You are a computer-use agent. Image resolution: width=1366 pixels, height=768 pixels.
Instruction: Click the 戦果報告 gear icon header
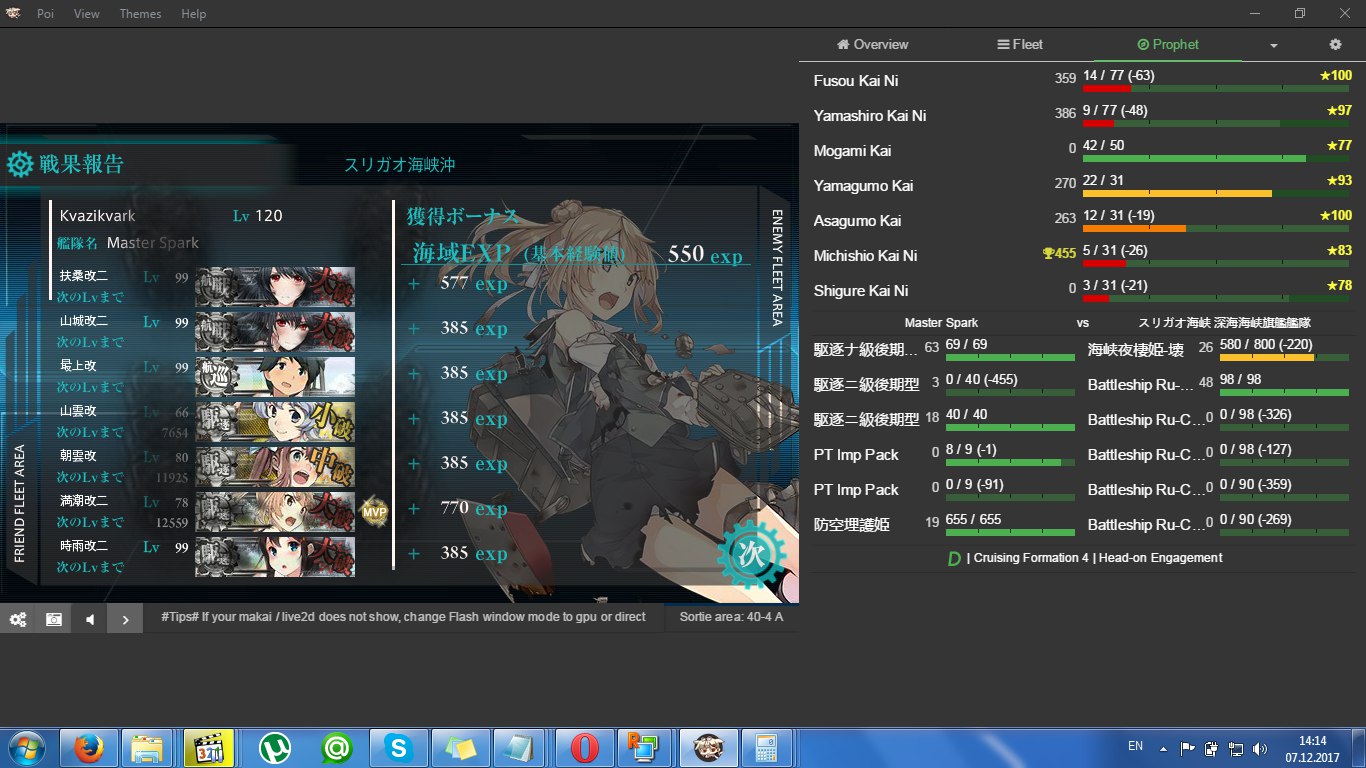coord(66,164)
